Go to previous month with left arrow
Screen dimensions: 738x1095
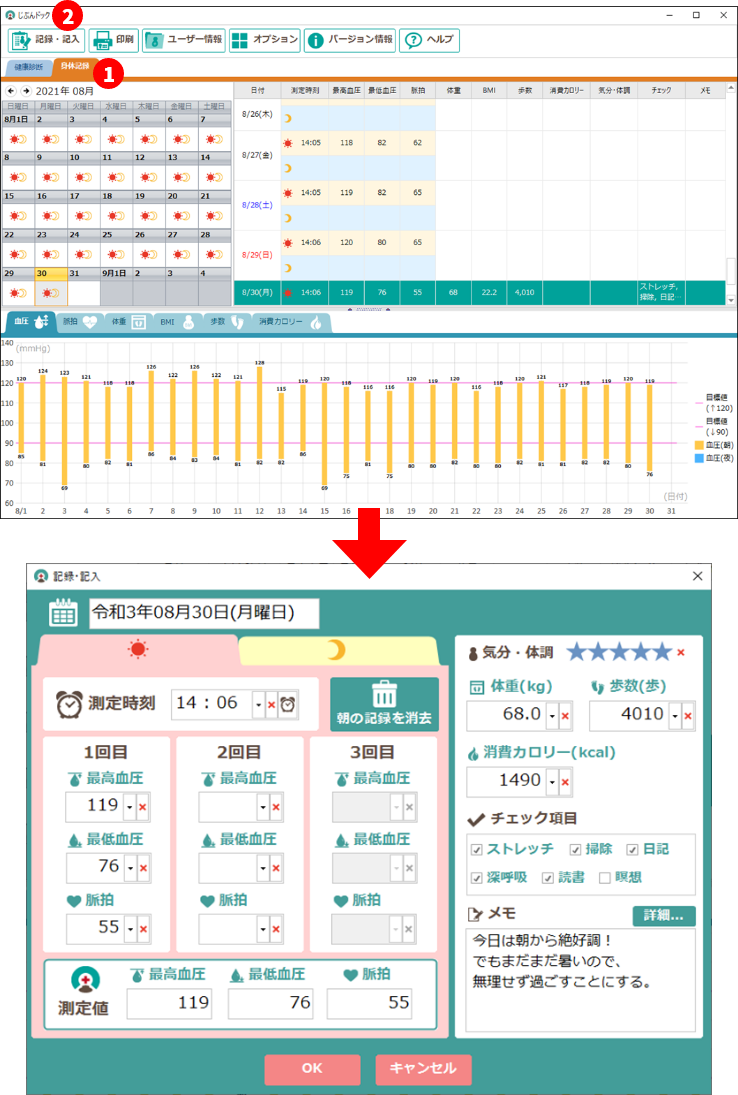(10, 91)
